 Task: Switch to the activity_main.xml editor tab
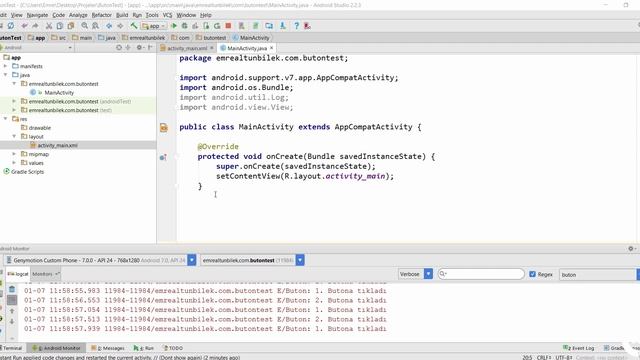click(187, 48)
